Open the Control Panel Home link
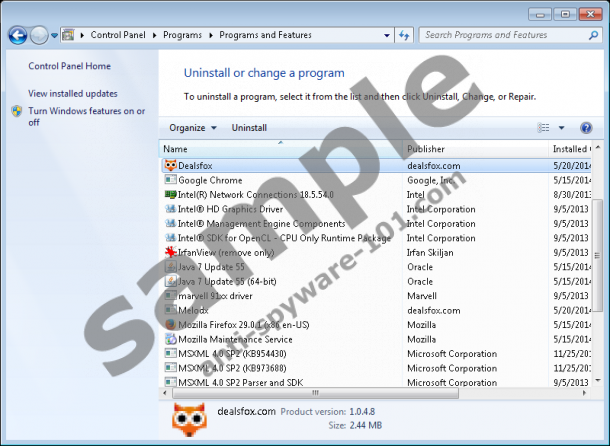The image size is (610, 446). point(69,66)
